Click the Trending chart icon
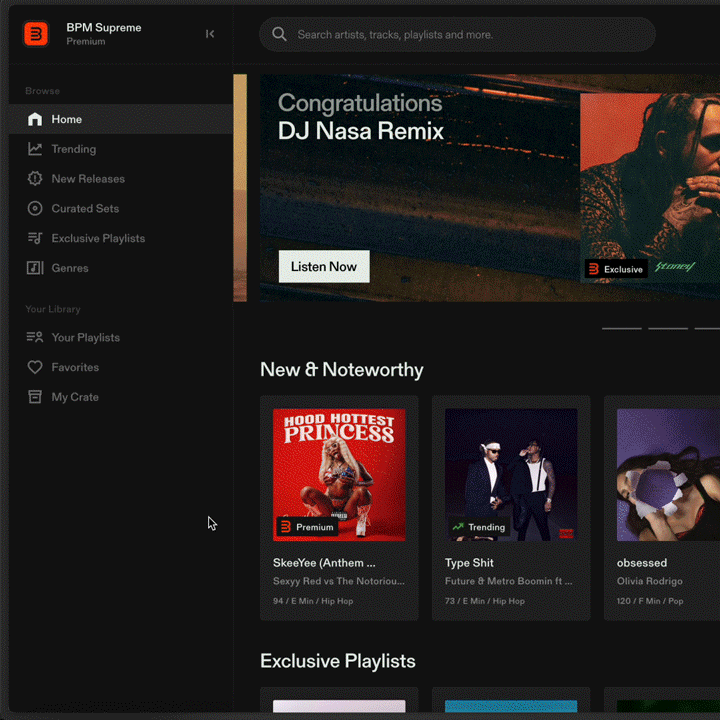This screenshot has height=720, width=720. pyautogui.click(x=35, y=149)
